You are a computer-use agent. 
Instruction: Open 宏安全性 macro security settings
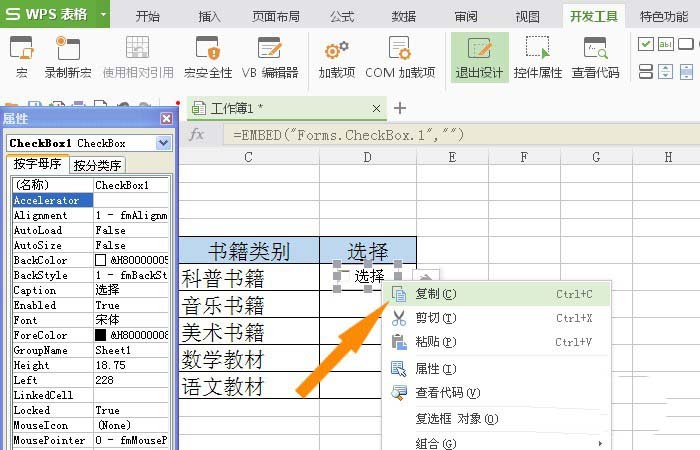click(x=207, y=56)
